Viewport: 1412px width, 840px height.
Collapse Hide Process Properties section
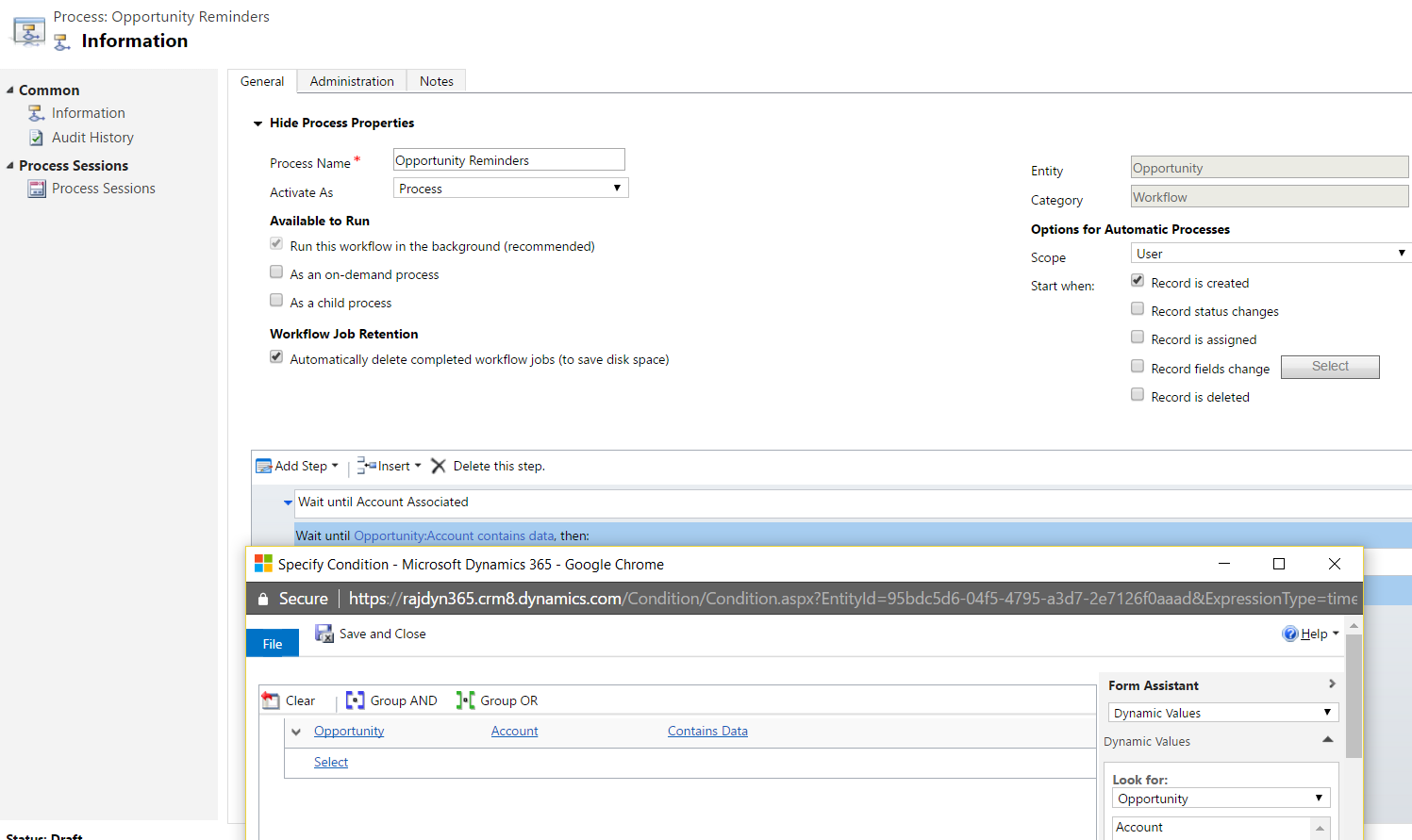(257, 124)
